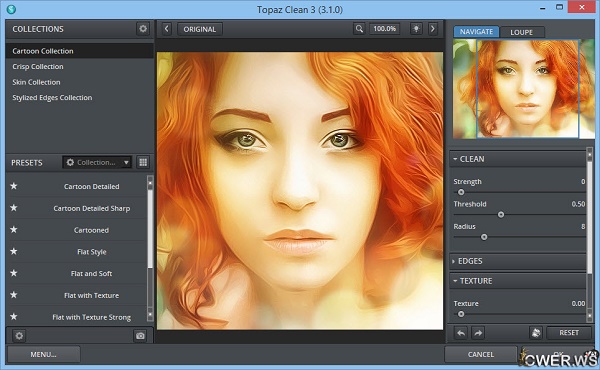The image size is (600, 370).
Task: Apply the Flat and Soft preset
Action: point(91,274)
